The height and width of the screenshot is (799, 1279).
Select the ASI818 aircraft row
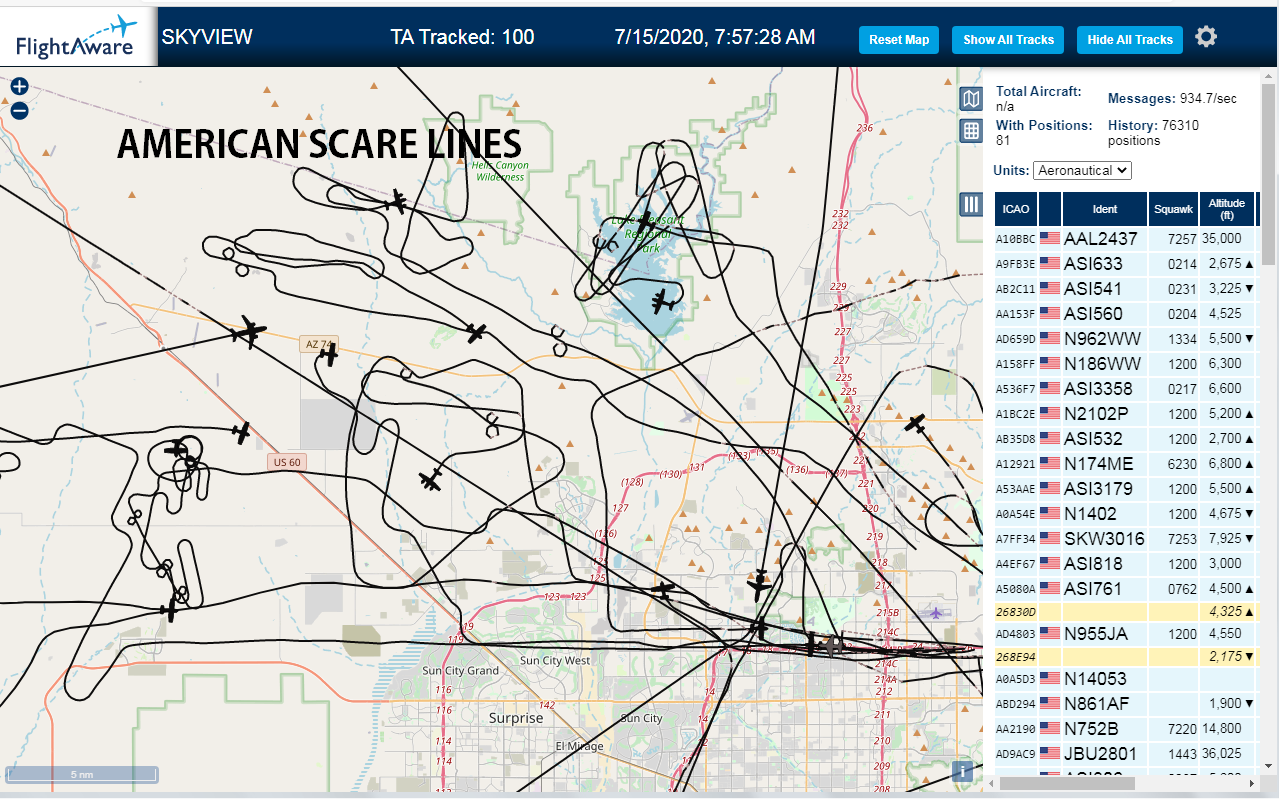(1125, 564)
